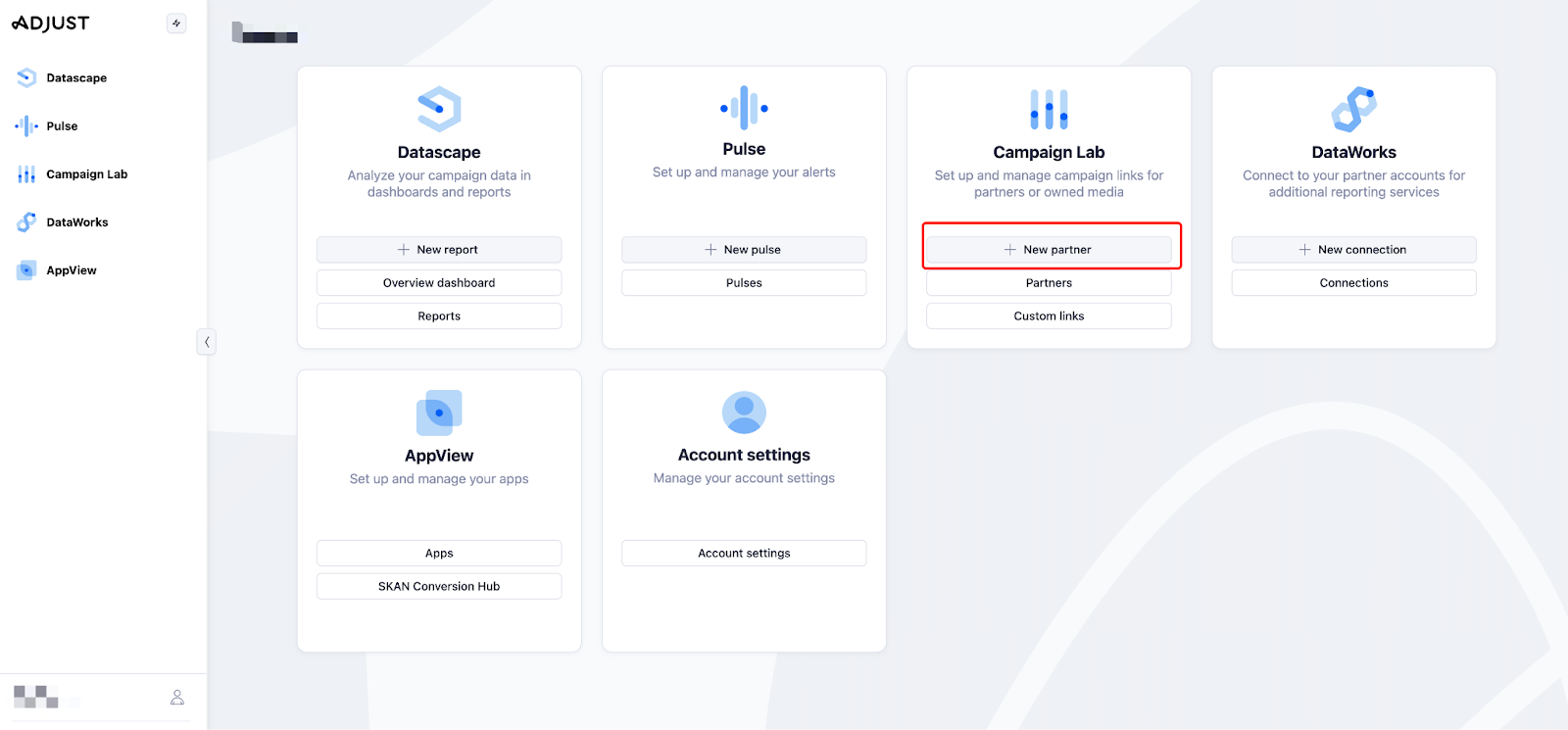Click the Campaign Lab card icon
Viewport: 1568px width, 730px height.
click(1049, 110)
